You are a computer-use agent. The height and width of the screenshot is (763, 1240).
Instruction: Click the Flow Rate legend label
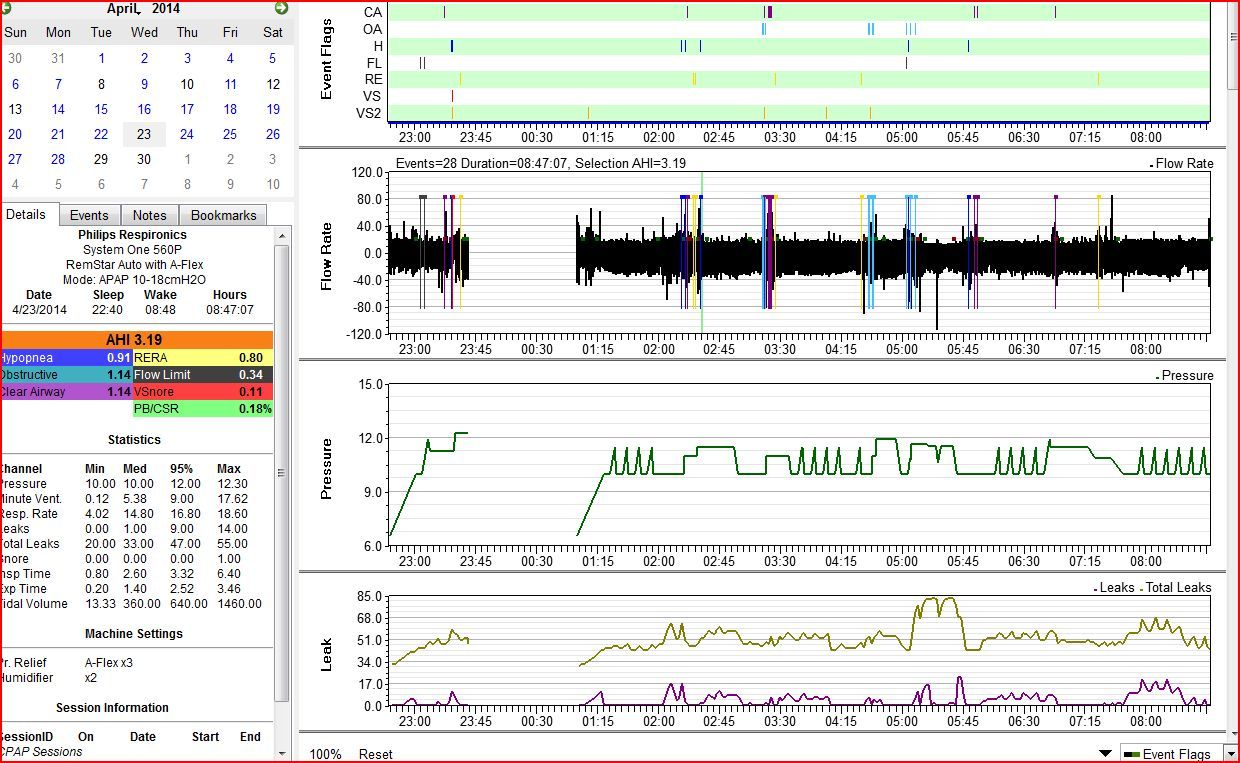tap(1184, 163)
